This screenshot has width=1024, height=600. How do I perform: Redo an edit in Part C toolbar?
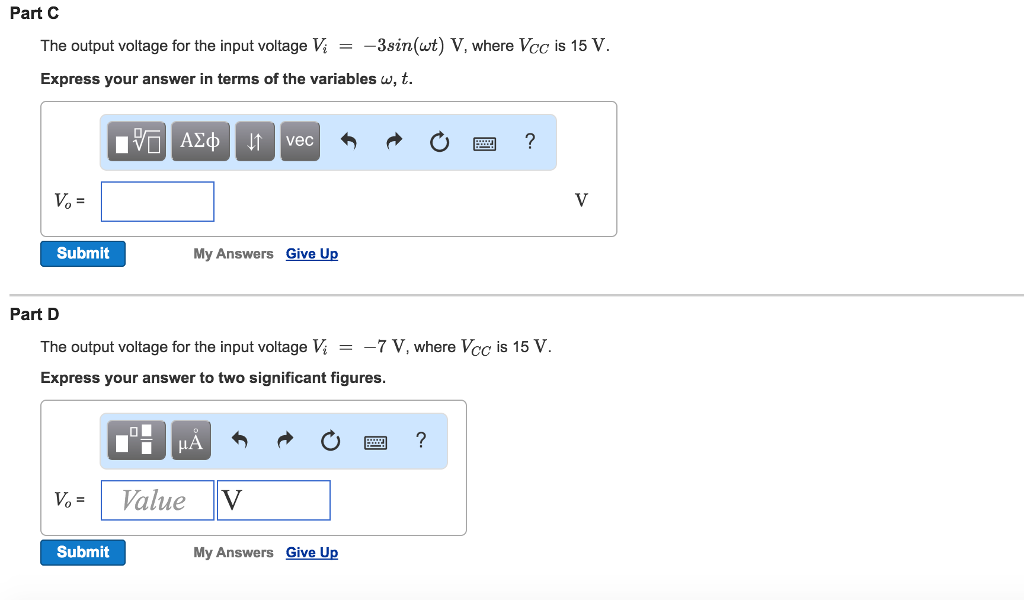pos(393,141)
